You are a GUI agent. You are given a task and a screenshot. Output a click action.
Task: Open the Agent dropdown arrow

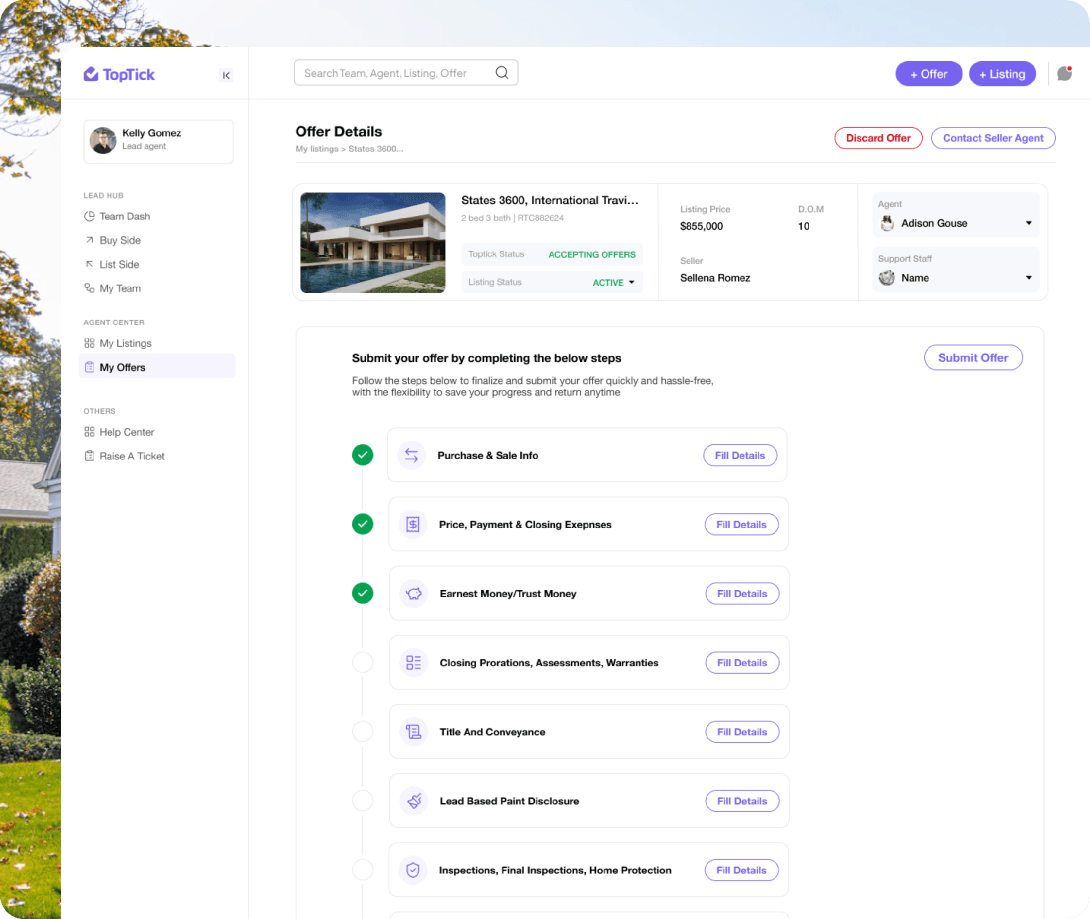coord(1029,223)
